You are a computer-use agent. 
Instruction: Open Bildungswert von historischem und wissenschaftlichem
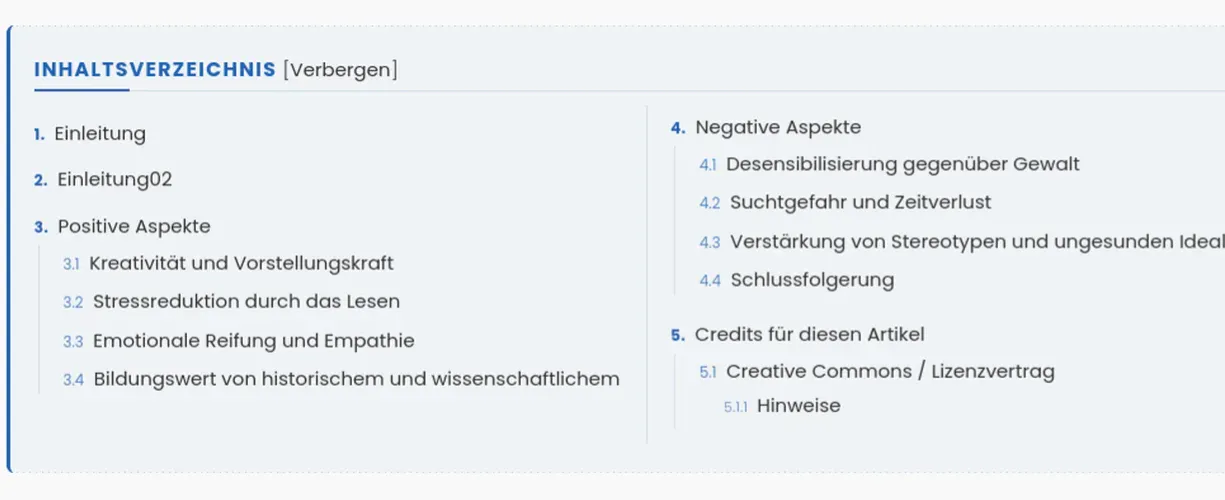pos(356,379)
